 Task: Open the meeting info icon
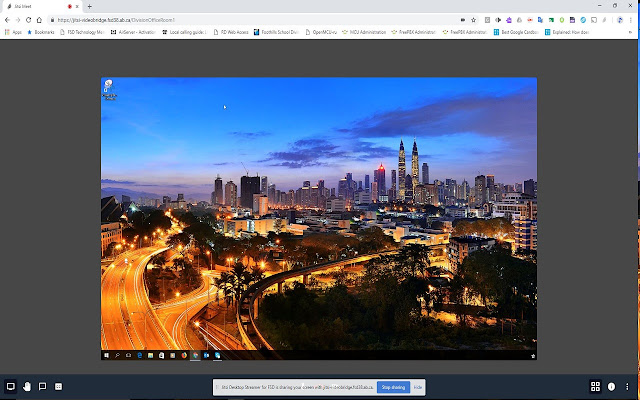point(611,386)
